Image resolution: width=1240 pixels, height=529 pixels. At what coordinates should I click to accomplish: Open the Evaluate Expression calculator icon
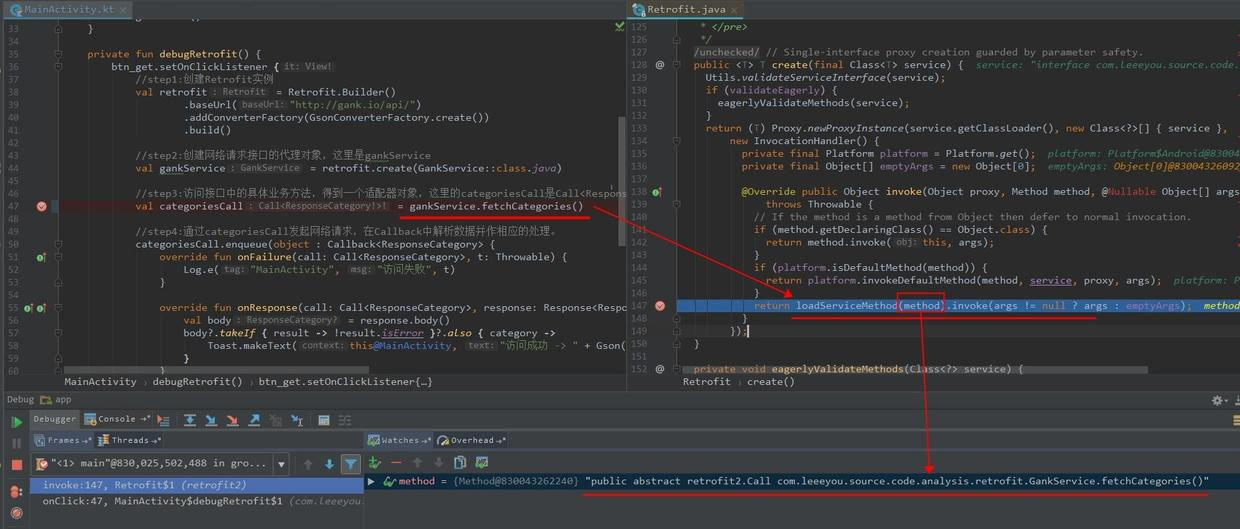324,420
